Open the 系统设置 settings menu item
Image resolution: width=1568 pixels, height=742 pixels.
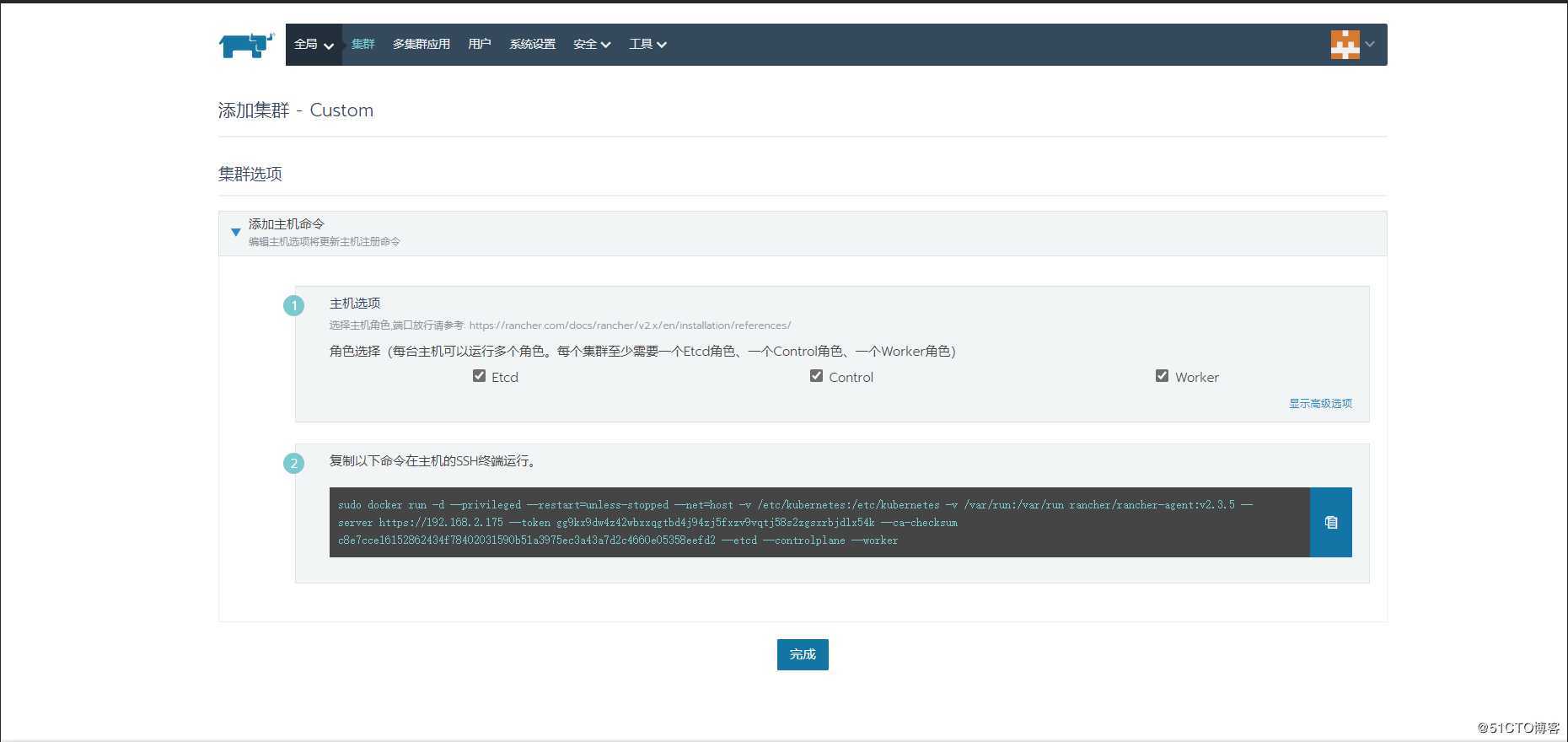coord(532,45)
